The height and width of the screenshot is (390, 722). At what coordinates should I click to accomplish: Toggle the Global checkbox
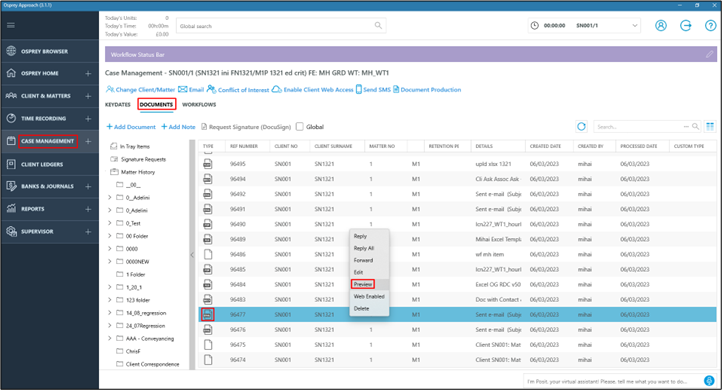[300, 126]
